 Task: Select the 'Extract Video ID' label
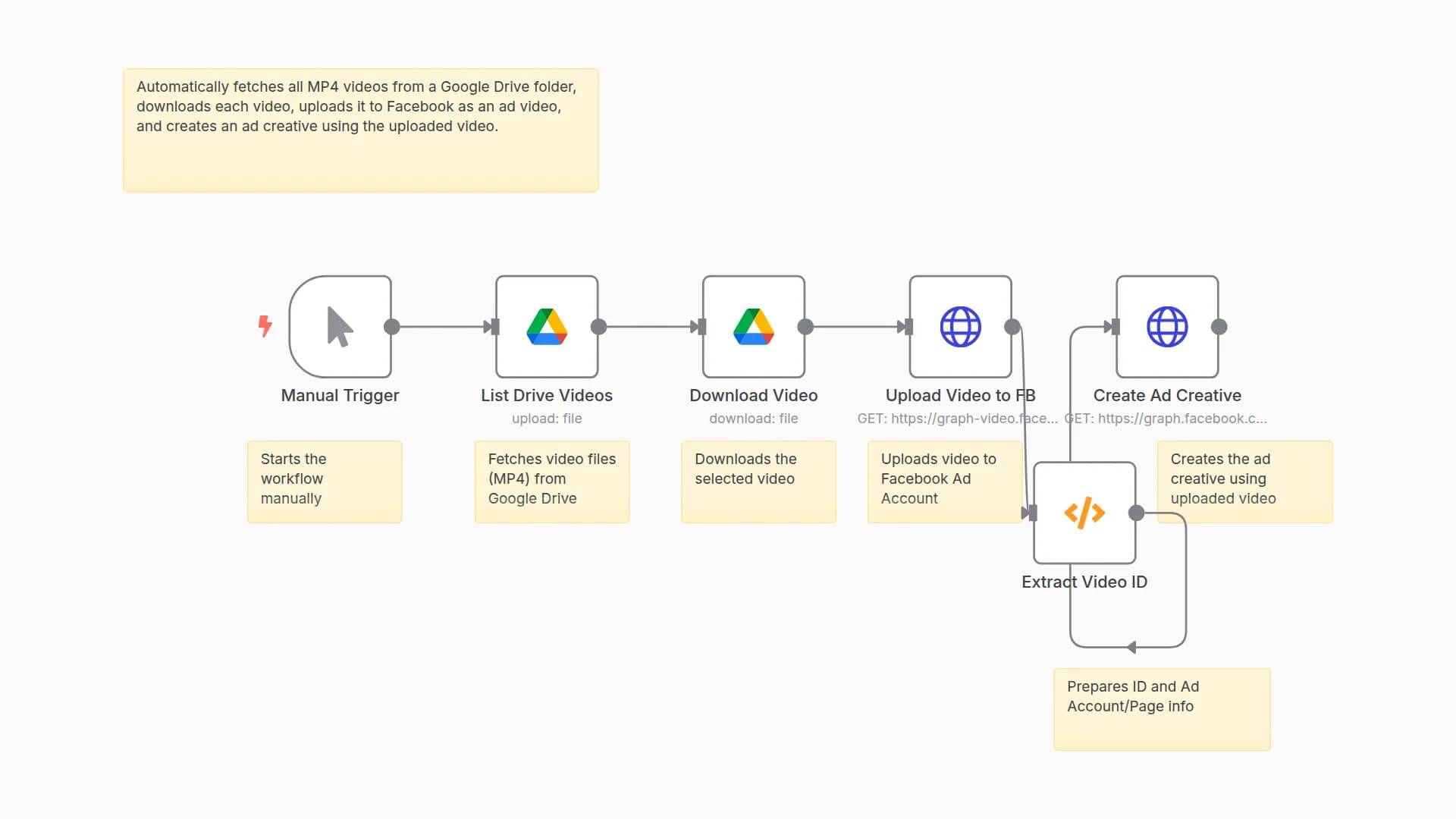point(1084,582)
